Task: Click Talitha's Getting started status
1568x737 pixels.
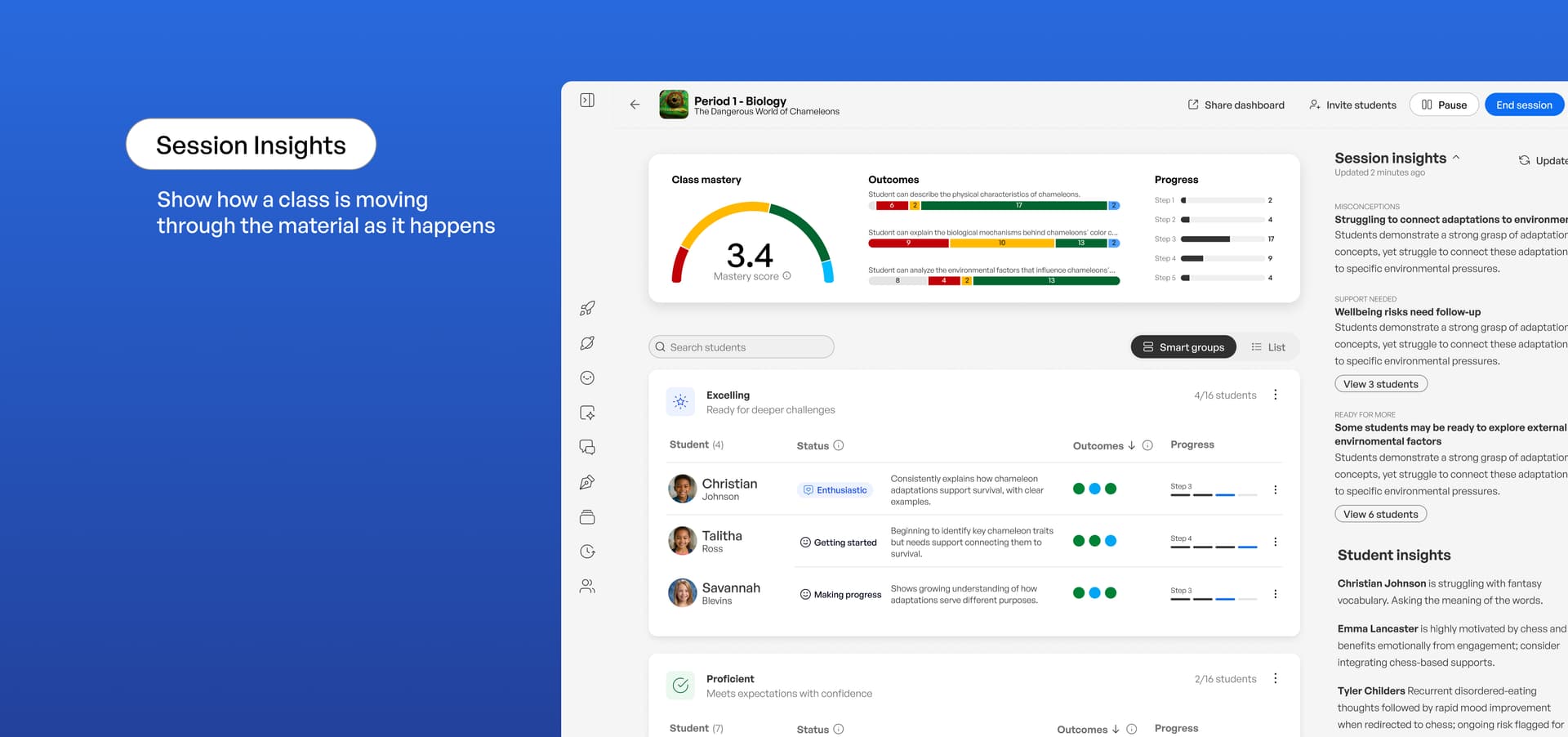Action: coord(838,543)
